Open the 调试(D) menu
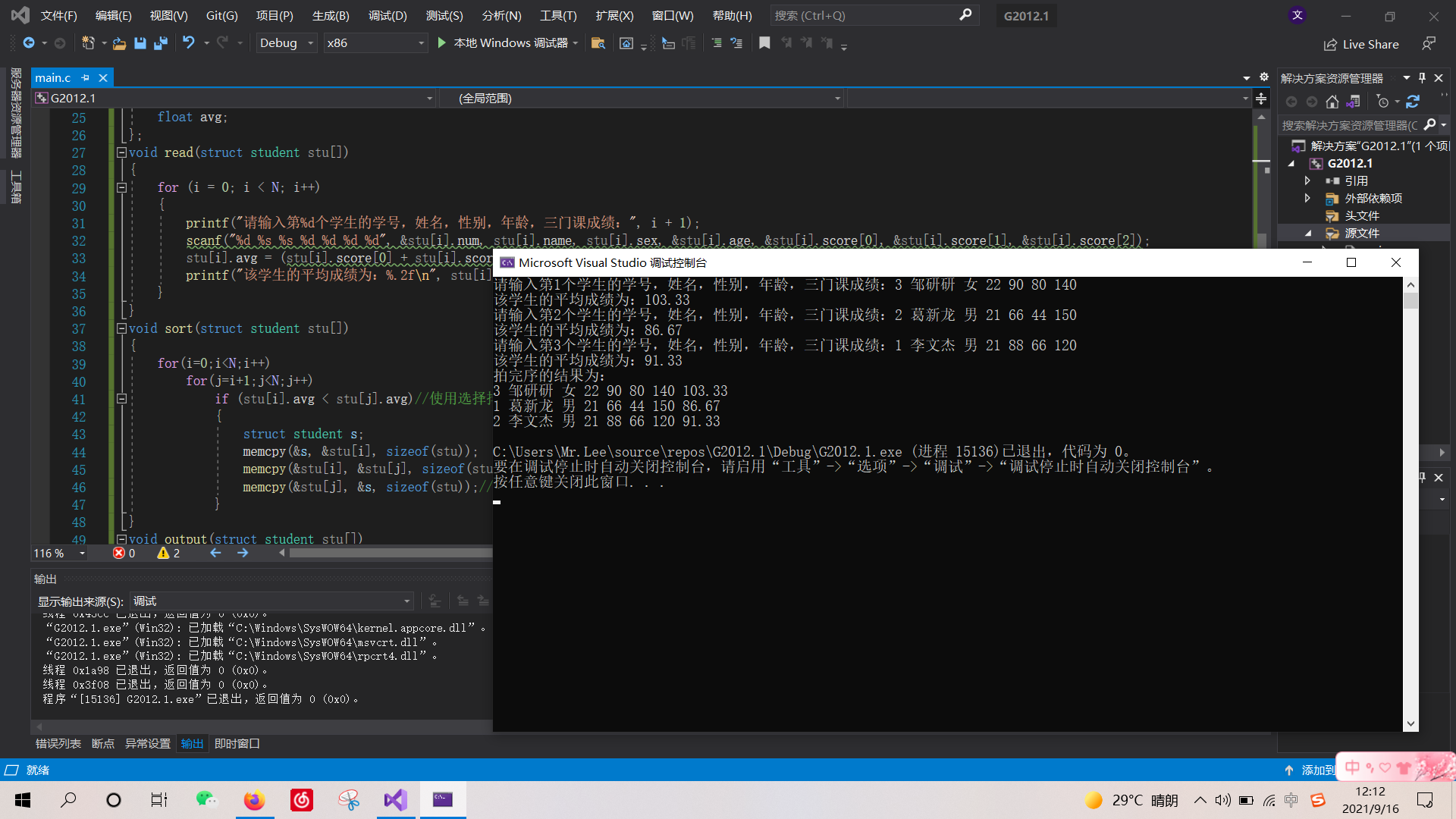 (x=388, y=15)
